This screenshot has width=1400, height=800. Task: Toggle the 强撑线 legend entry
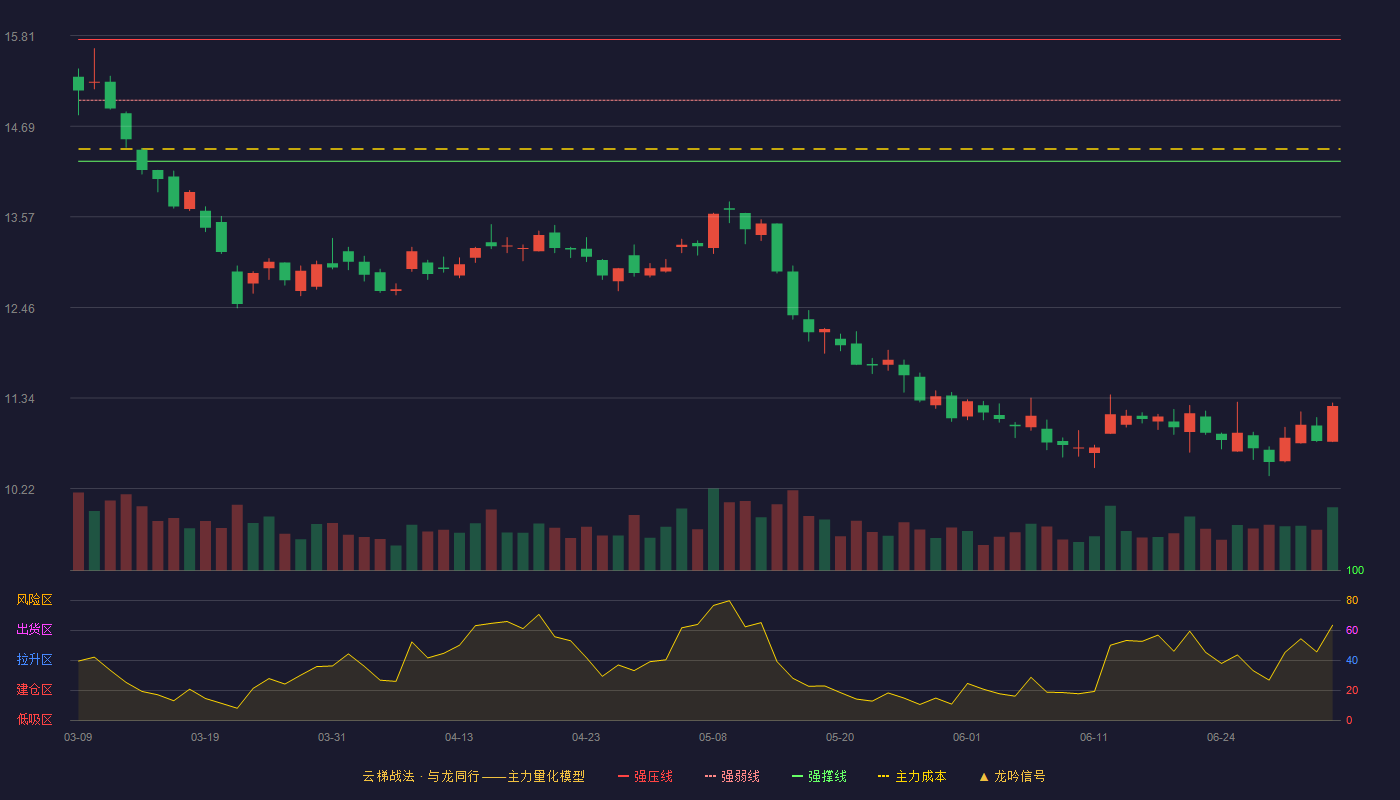pos(819,776)
